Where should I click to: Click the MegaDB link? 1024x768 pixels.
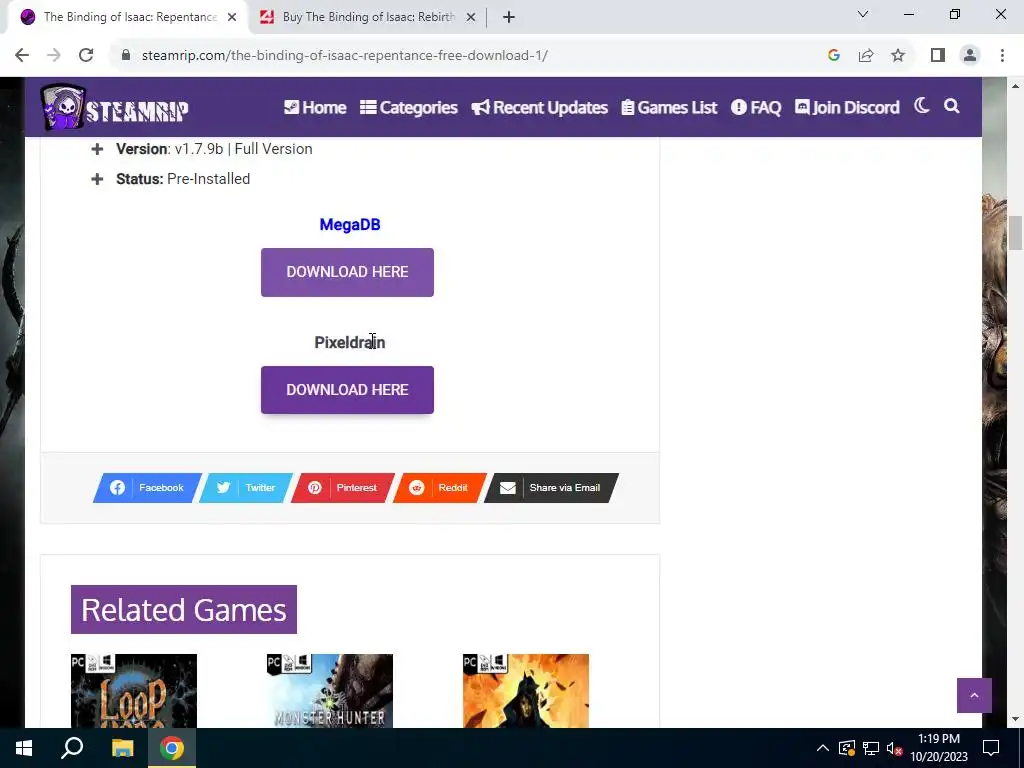point(349,225)
